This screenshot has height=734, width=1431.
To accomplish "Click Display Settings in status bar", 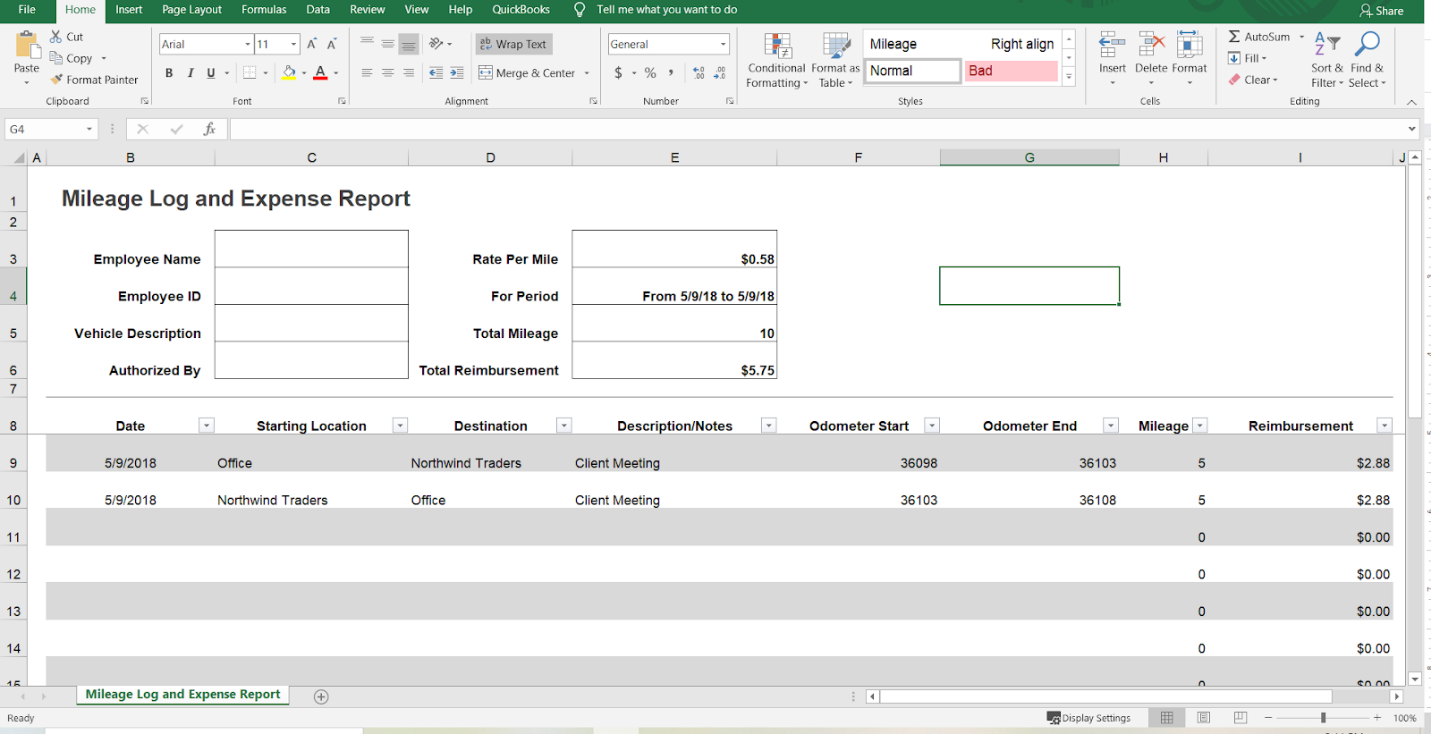I will [1089, 718].
